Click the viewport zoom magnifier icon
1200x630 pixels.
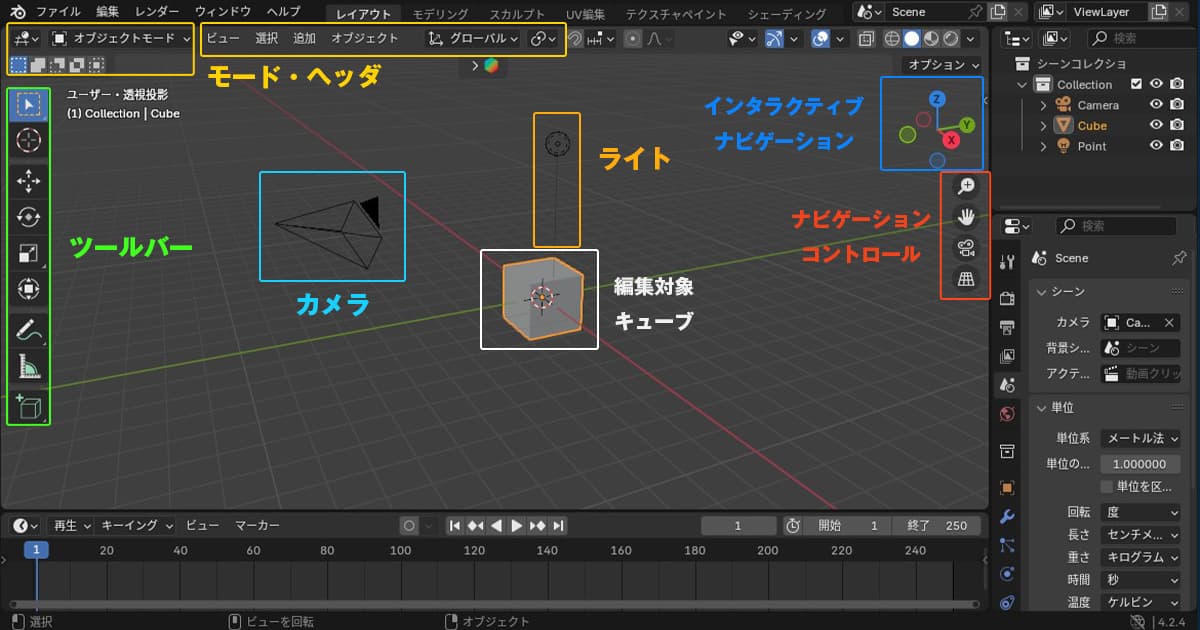tap(966, 187)
